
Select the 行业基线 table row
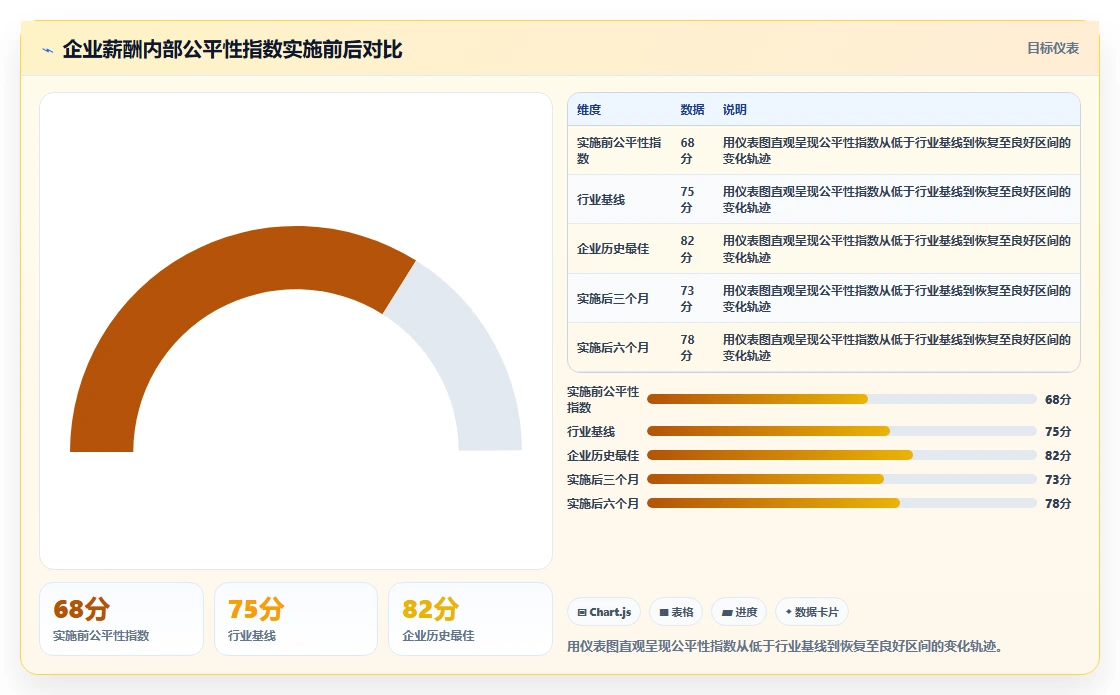(x=824, y=199)
